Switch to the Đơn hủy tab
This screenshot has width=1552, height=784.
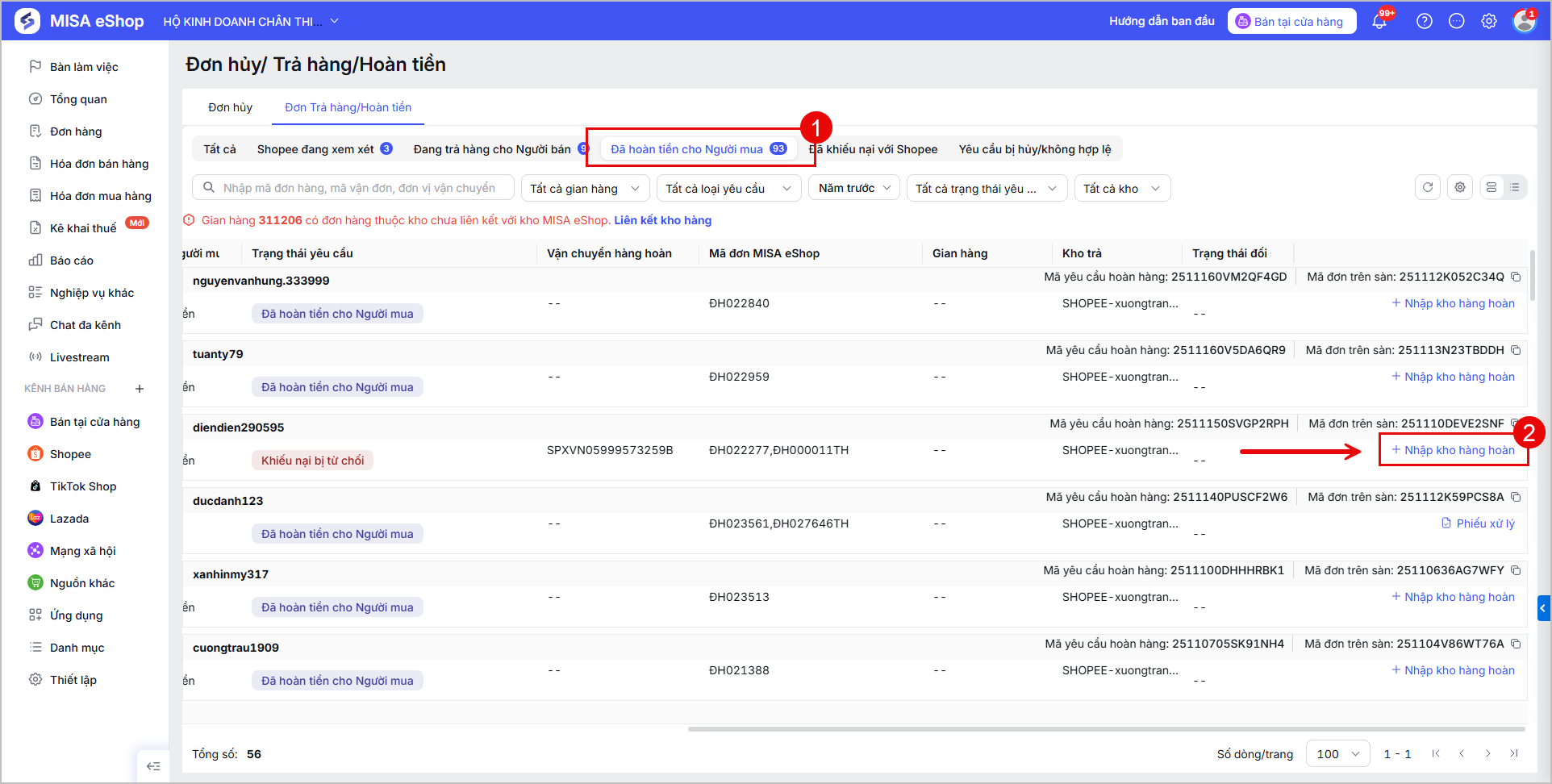[230, 107]
